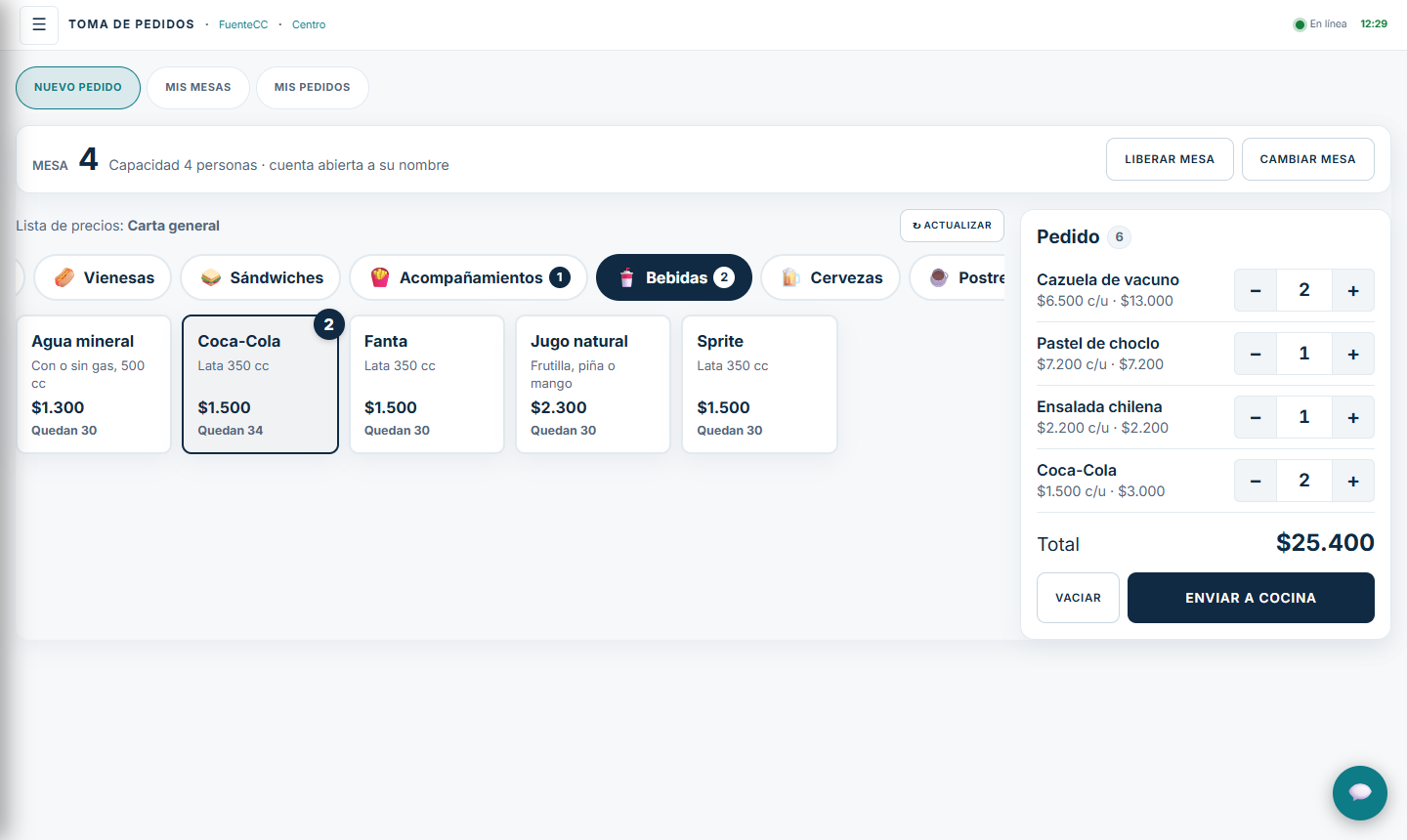1407x840 pixels.
Task: Add a Fanta to the order
Action: pos(427,385)
